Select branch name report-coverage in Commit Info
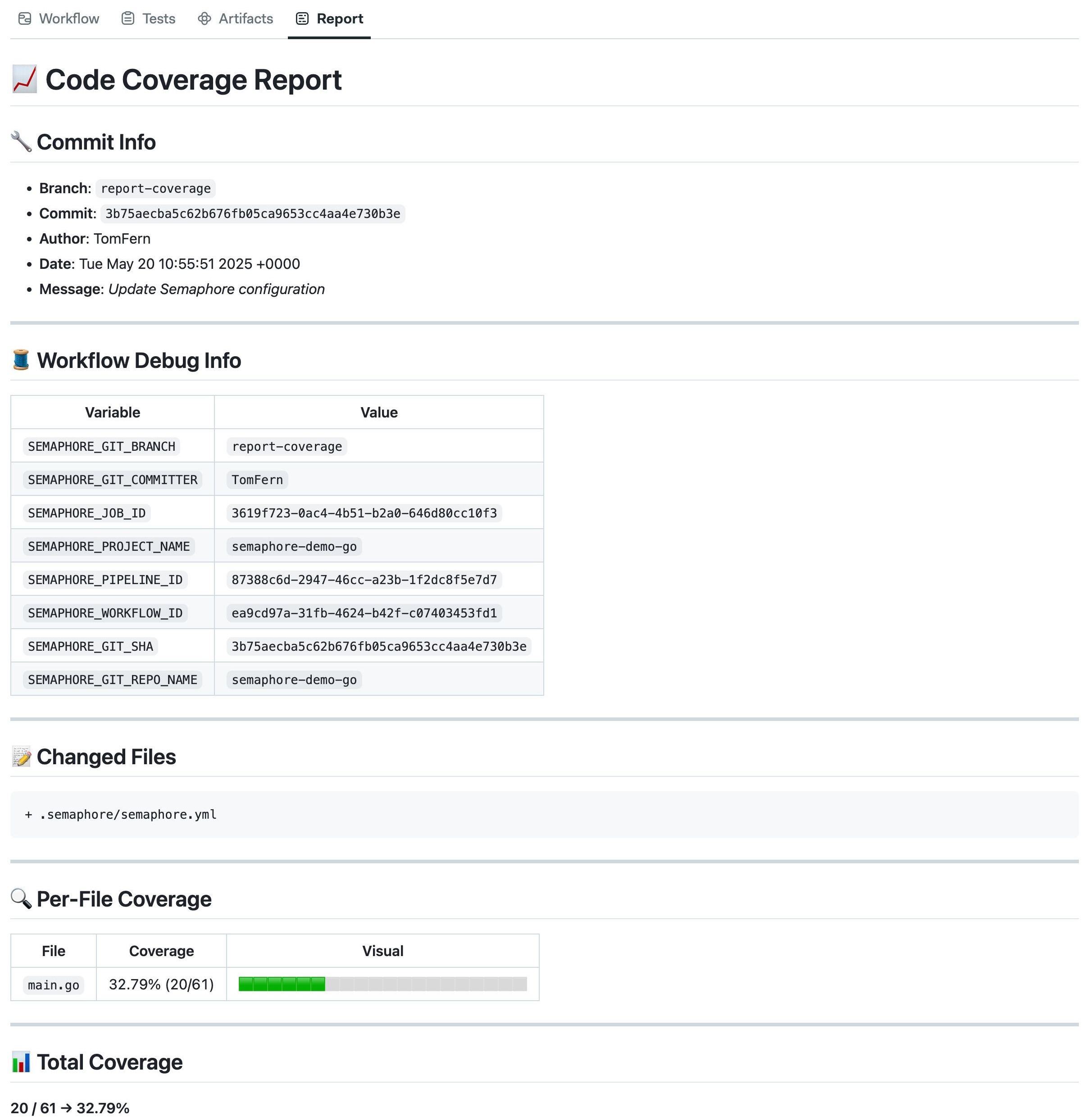This screenshot has width=1083, height=1120. (155, 189)
